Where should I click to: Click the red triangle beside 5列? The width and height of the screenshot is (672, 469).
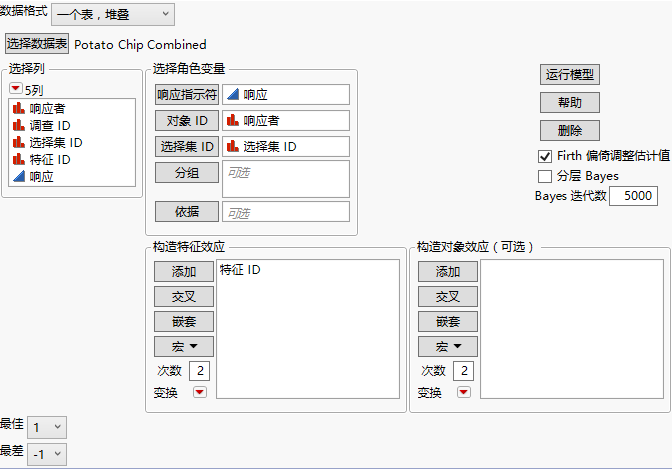point(15,89)
